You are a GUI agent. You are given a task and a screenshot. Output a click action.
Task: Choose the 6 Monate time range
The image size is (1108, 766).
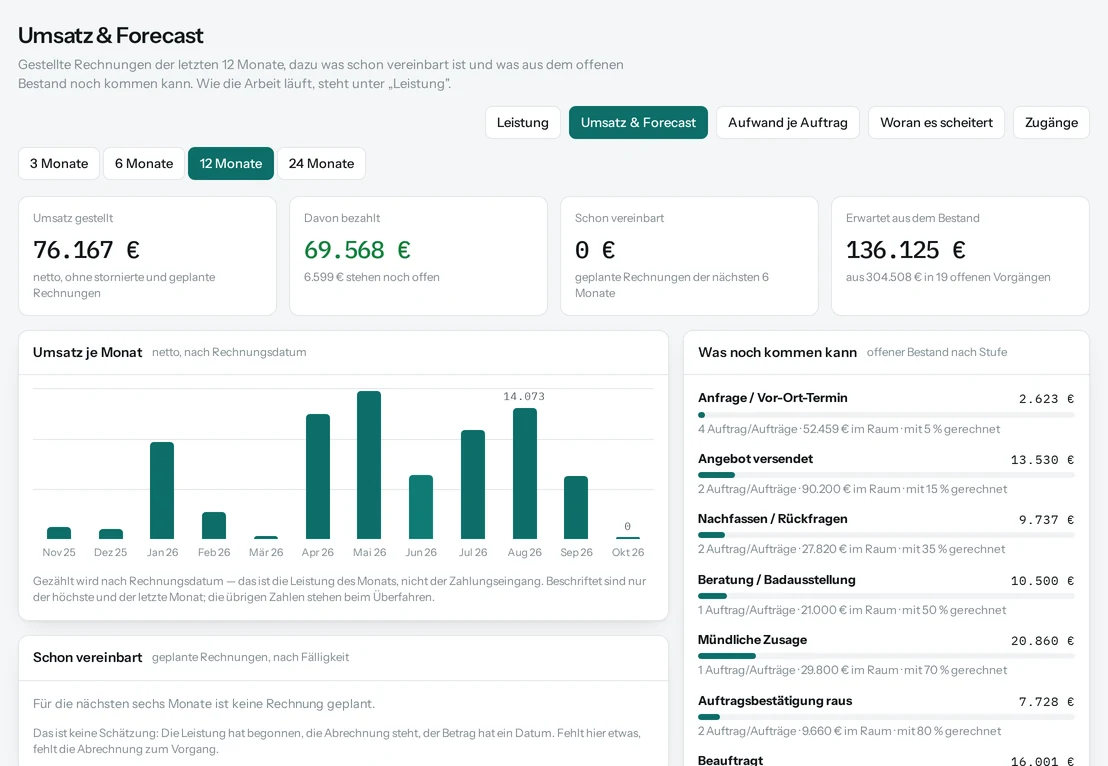(144, 163)
